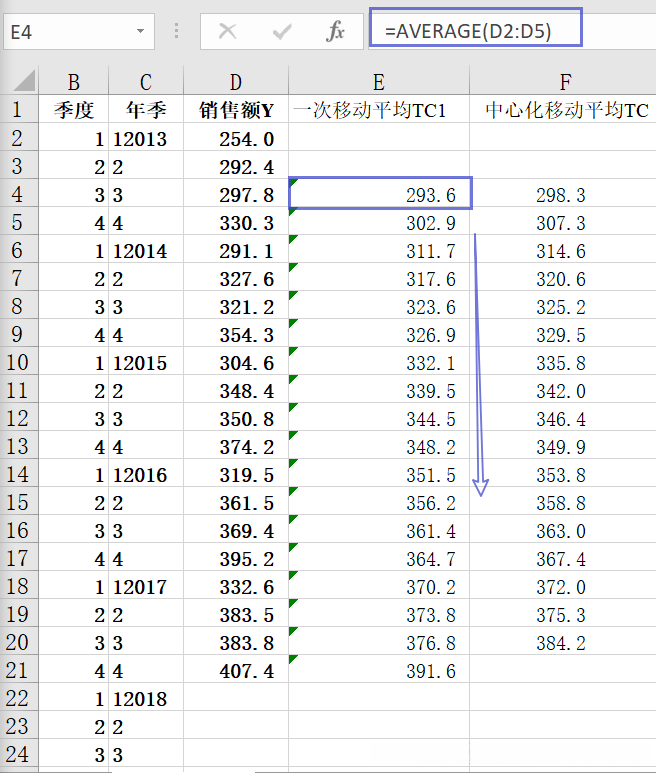The width and height of the screenshot is (656, 773).
Task: Click cell containing 12014
Action: (146, 249)
